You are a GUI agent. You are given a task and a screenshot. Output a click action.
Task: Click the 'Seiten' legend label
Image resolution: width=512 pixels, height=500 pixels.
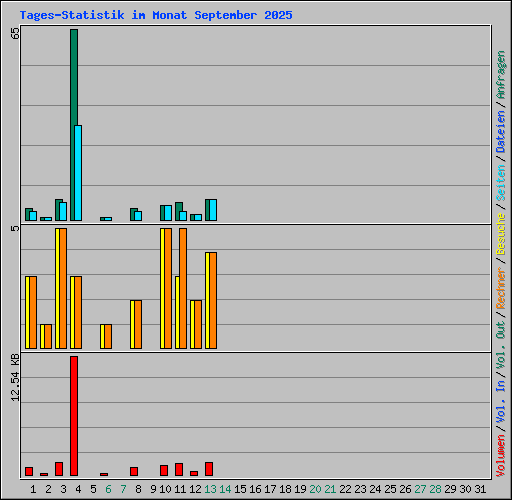coord(501,183)
